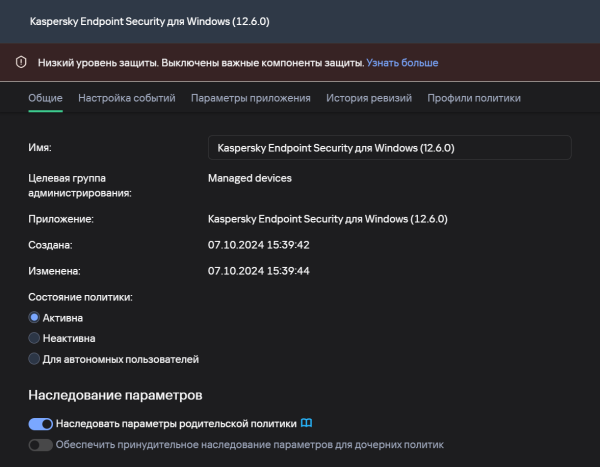Select the "Неактивна" radio button

(x=35, y=338)
